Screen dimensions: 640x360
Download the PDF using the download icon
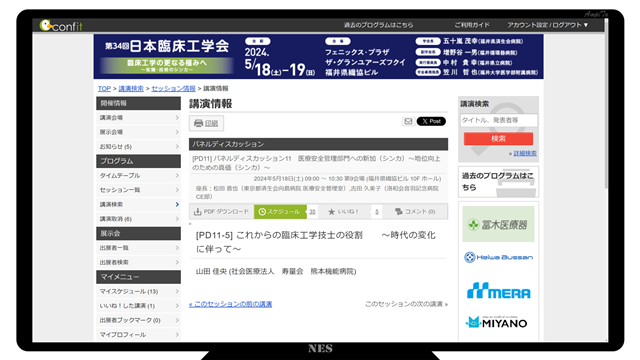coord(198,211)
